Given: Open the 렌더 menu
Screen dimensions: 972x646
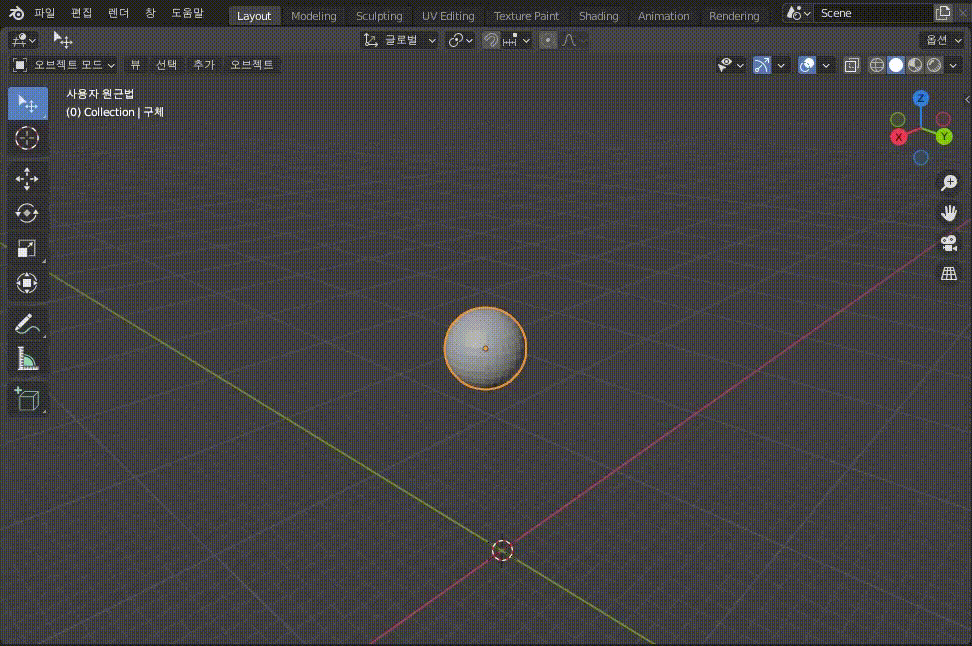Looking at the screenshot, I should click(x=118, y=13).
